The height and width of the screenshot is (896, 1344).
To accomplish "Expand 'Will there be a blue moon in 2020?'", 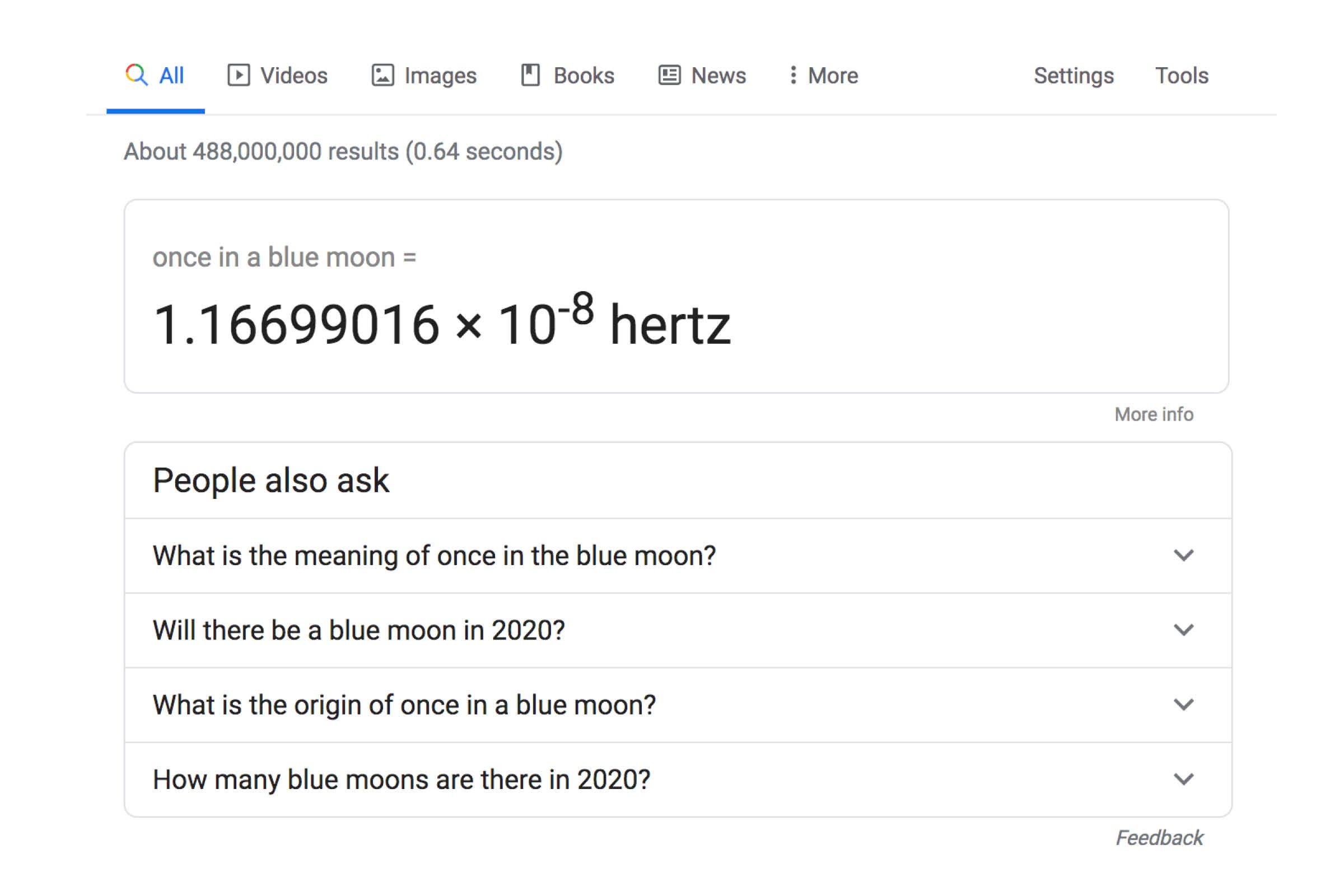I will pyautogui.click(x=1184, y=629).
